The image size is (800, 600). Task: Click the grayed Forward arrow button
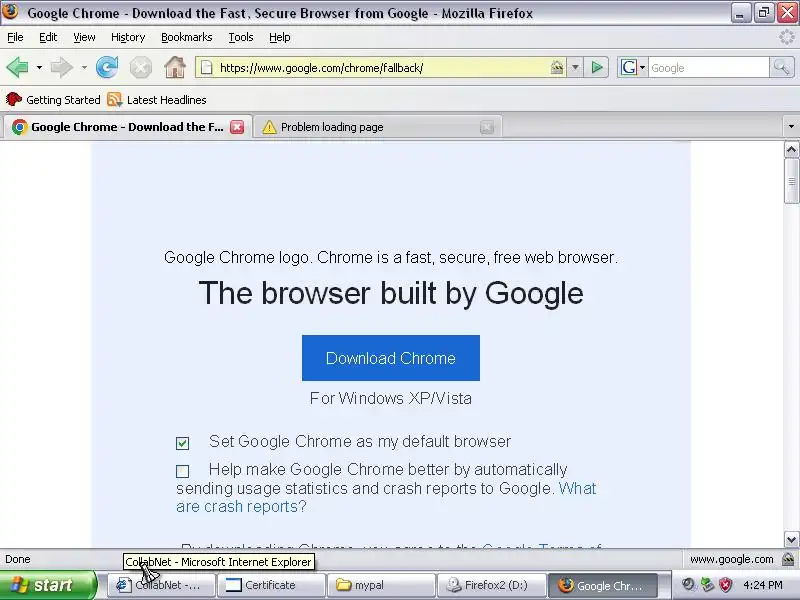click(x=62, y=67)
